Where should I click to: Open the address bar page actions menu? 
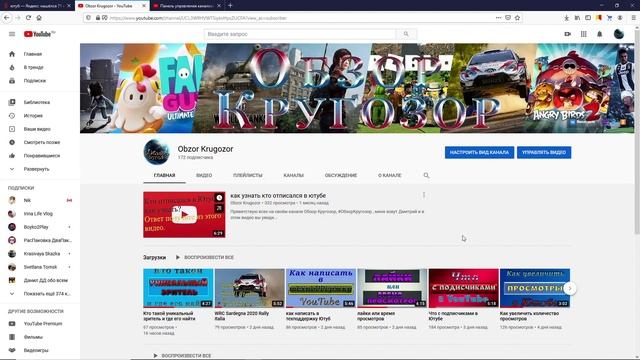pos(498,18)
